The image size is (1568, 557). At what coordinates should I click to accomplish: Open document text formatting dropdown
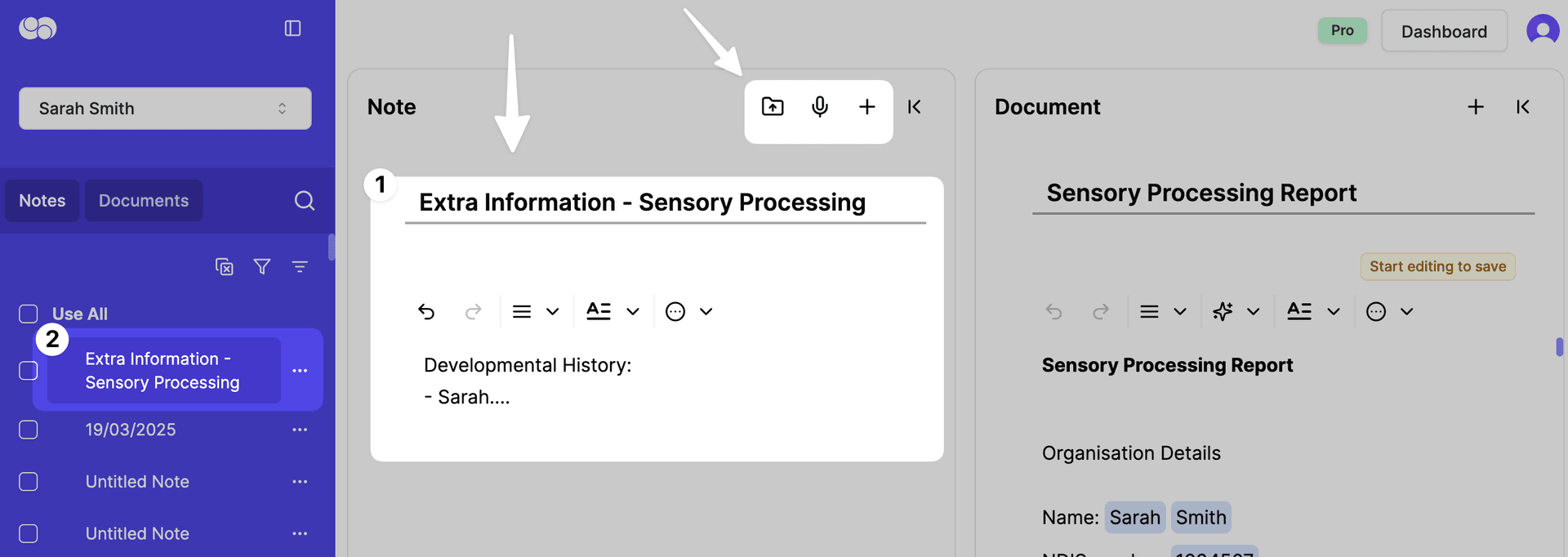click(1313, 312)
